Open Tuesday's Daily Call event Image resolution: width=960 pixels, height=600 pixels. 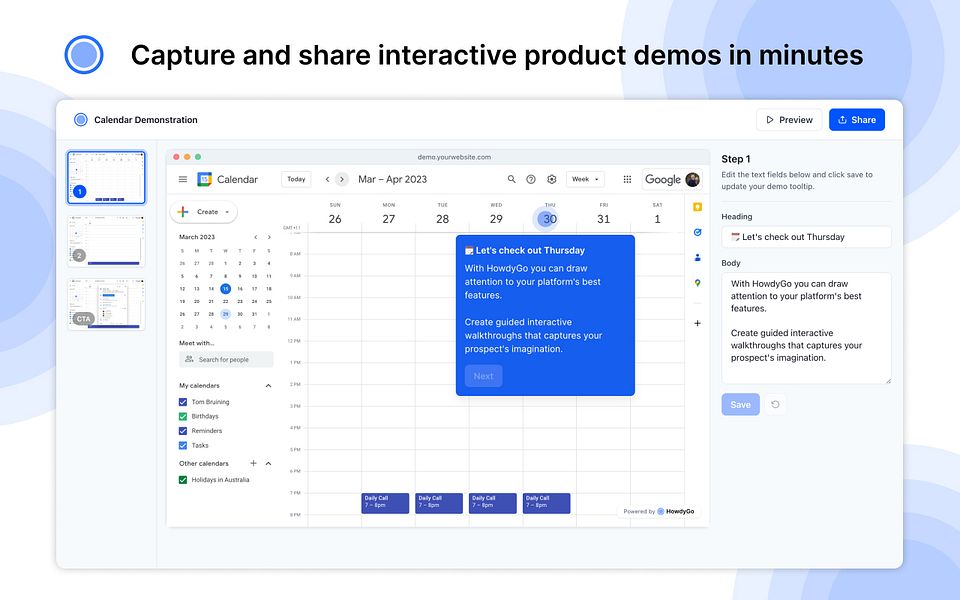pyautogui.click(x=439, y=503)
